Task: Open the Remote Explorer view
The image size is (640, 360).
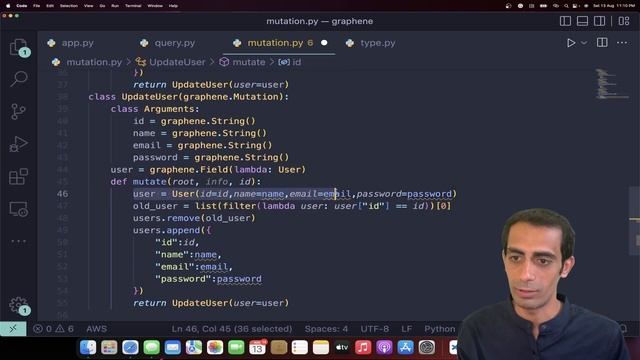Action: [x=18, y=209]
